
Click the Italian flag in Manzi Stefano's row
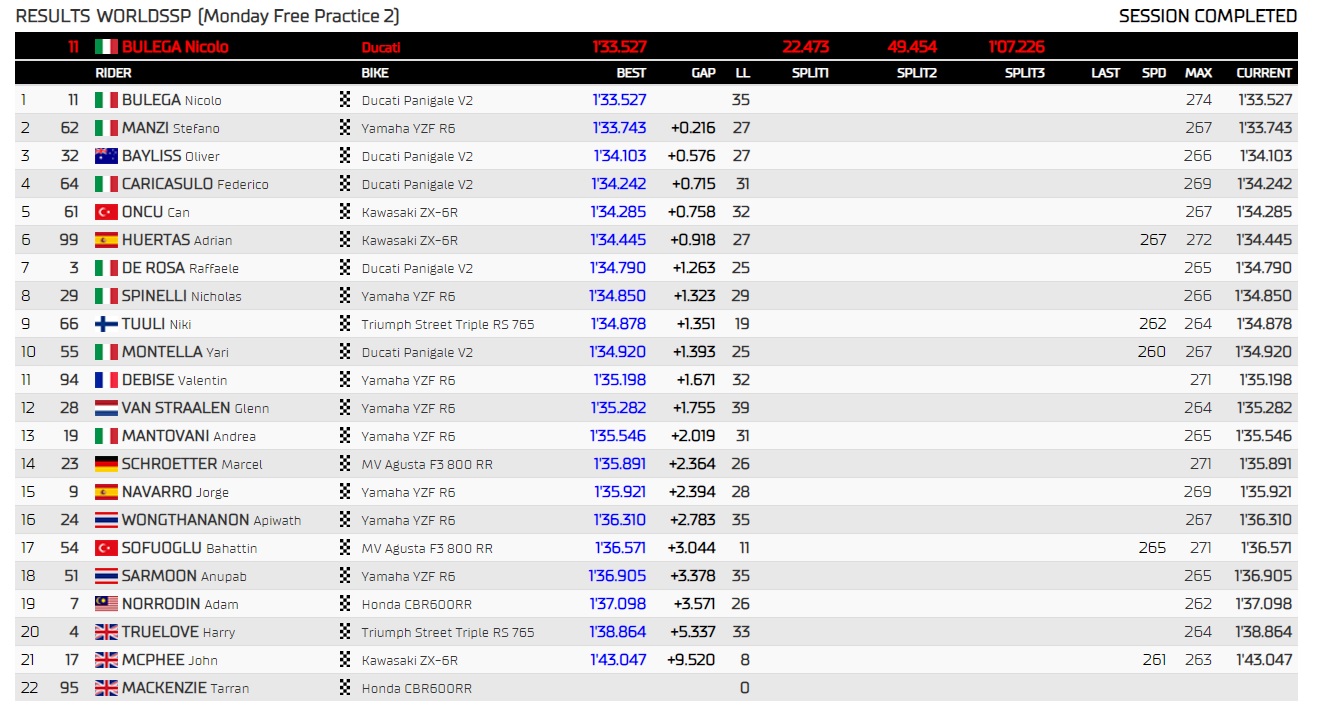pos(106,128)
